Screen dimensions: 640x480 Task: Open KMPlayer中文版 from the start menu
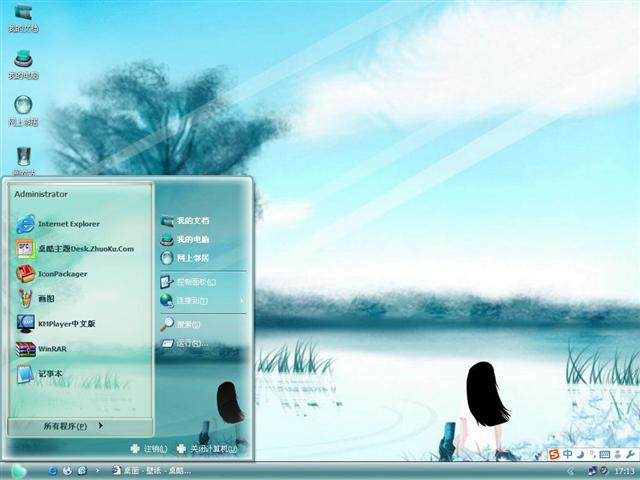56,324
